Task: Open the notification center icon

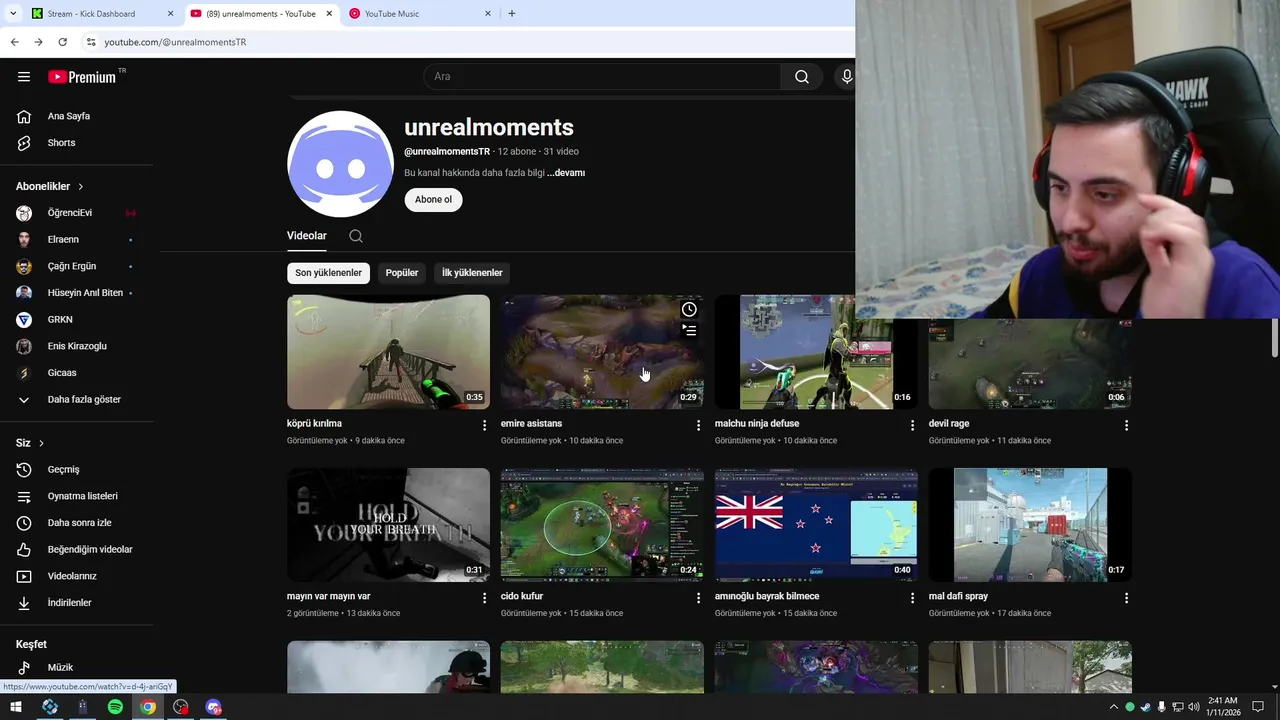Action: [1258, 707]
